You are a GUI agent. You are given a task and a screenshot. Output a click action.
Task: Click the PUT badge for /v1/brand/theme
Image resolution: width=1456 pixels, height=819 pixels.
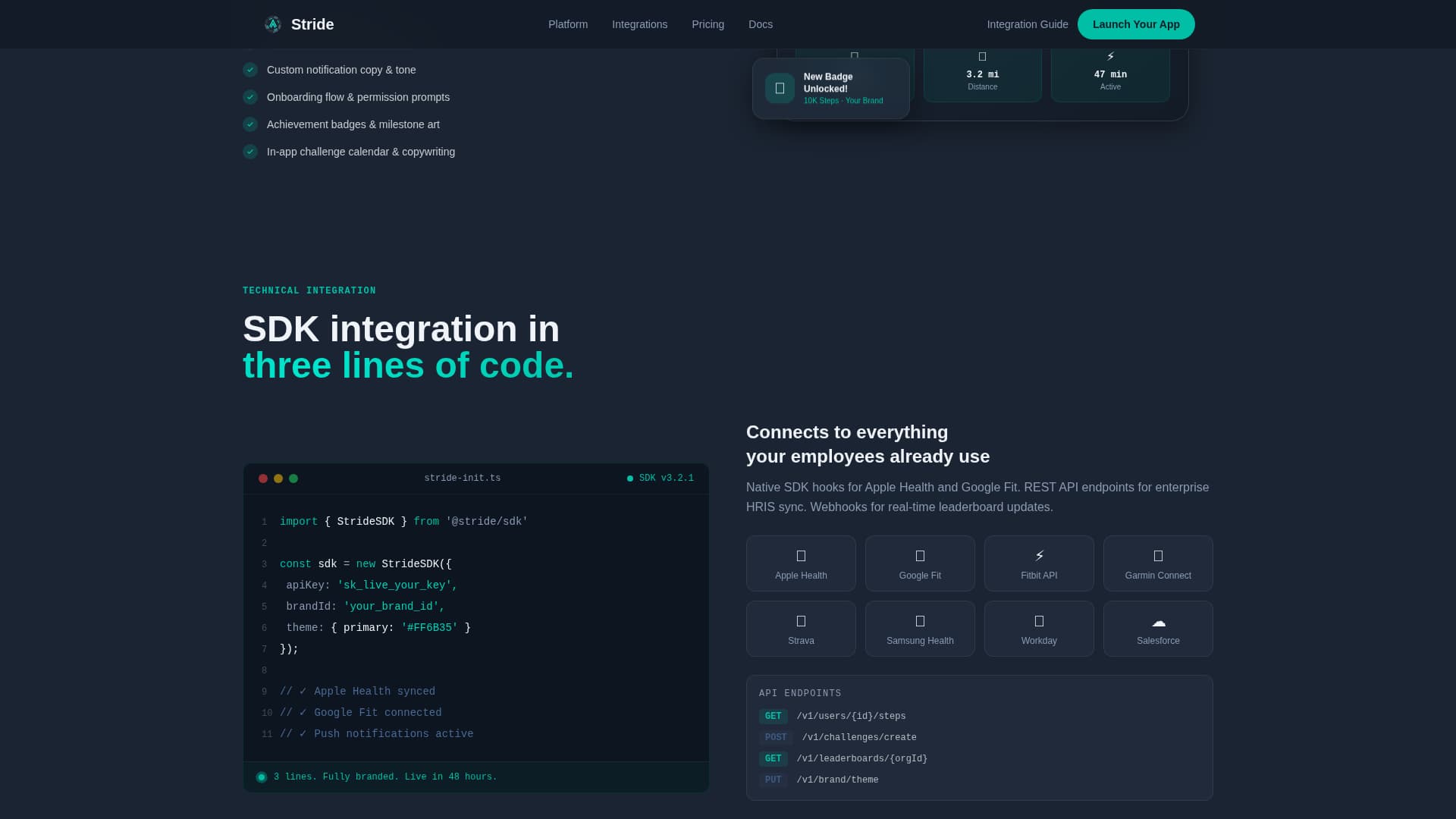click(773, 780)
